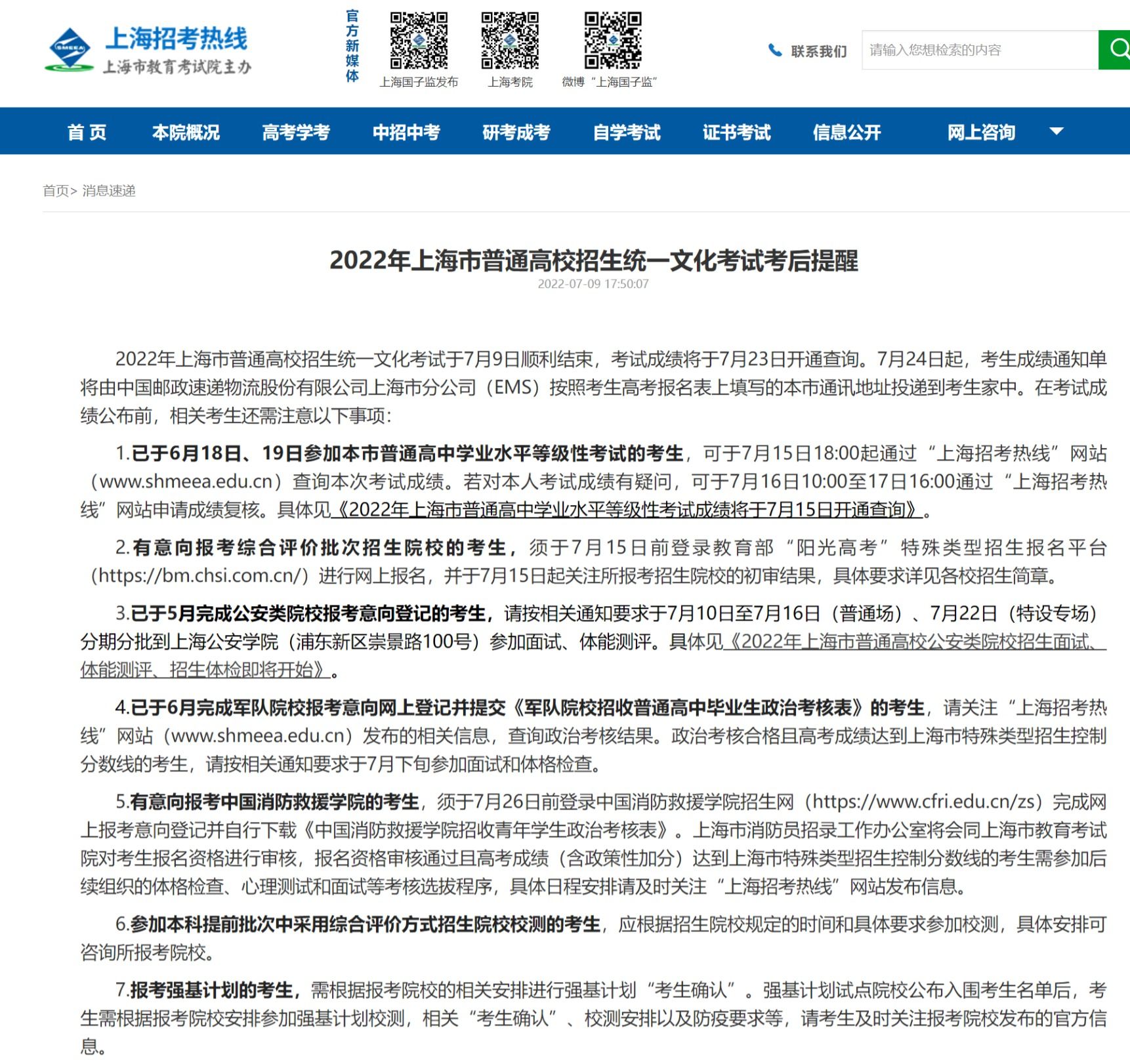Open the 本院概况 menu item
Viewport: 1130px width, 1064px height.
[186, 132]
